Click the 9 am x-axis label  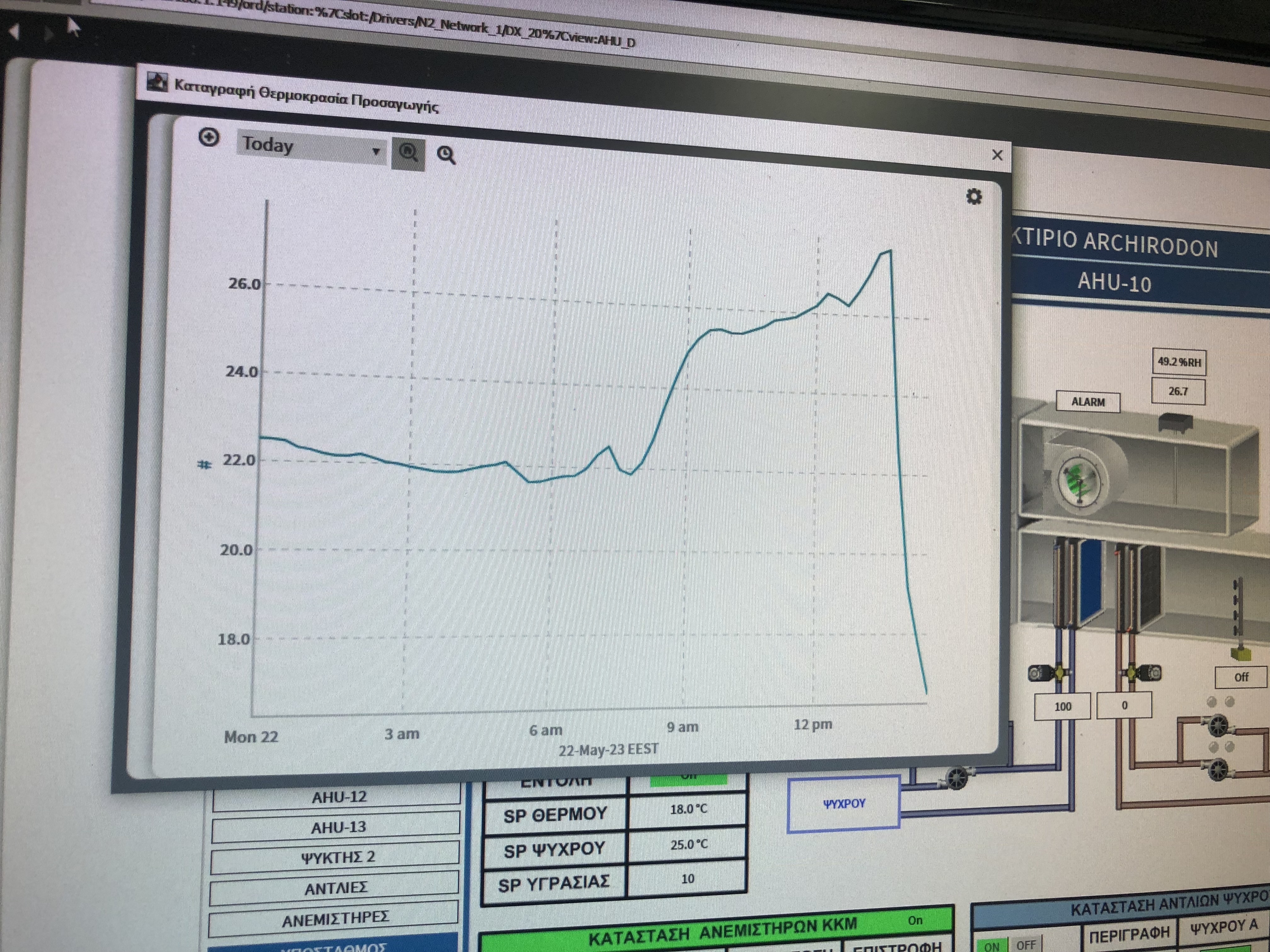tap(683, 727)
